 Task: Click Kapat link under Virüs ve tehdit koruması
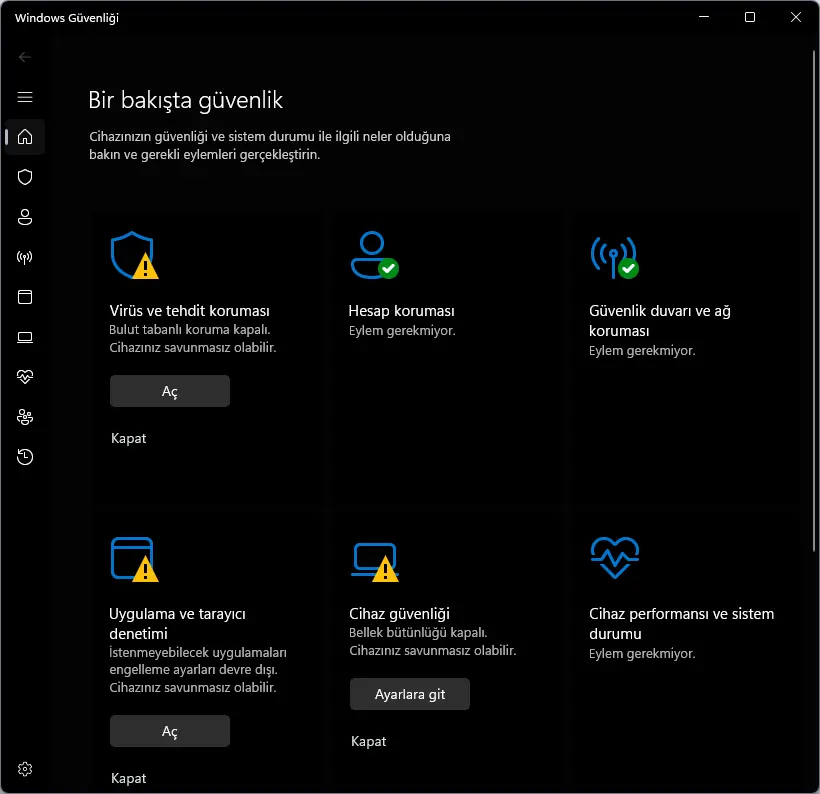pyautogui.click(x=128, y=438)
